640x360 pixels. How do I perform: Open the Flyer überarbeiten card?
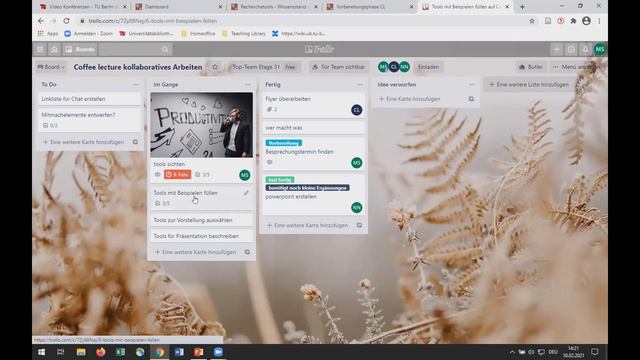coord(313,104)
